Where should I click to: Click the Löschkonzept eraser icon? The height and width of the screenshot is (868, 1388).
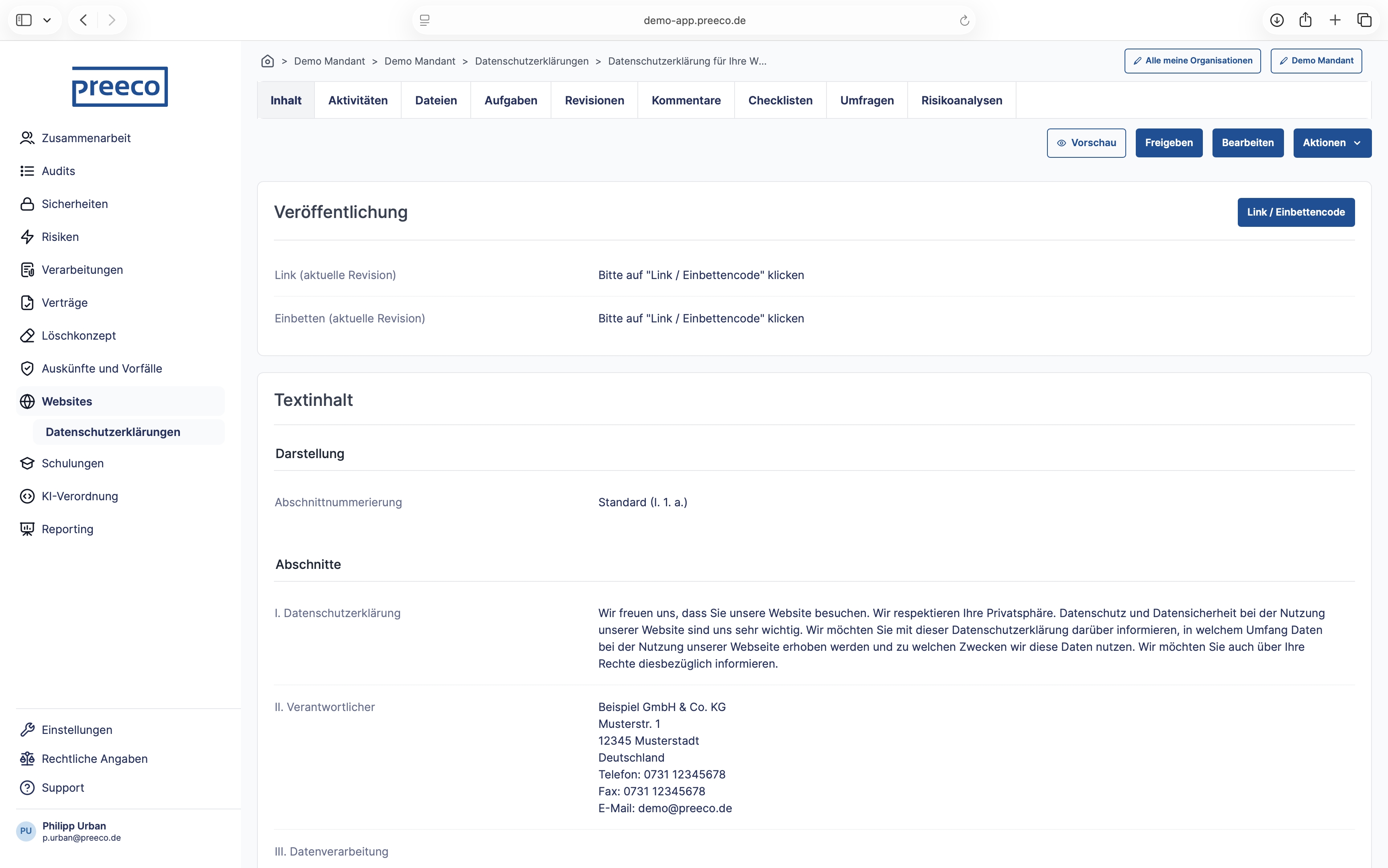click(x=27, y=335)
